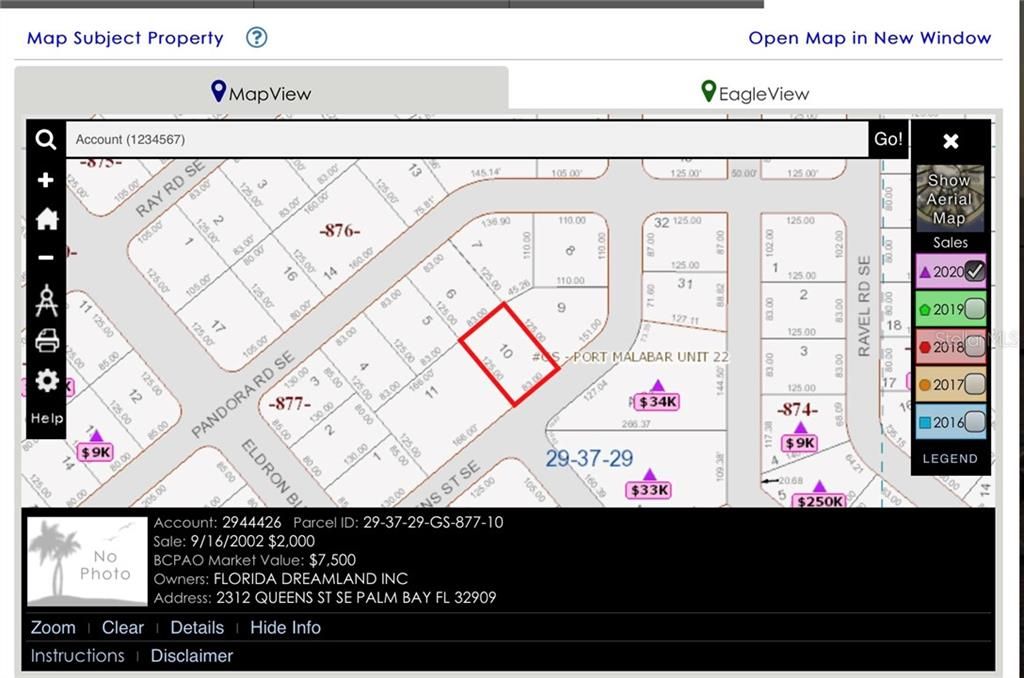Viewport: 1024px width, 678px height.
Task: Uncheck the 2020 sales checkbox
Action: 975,271
